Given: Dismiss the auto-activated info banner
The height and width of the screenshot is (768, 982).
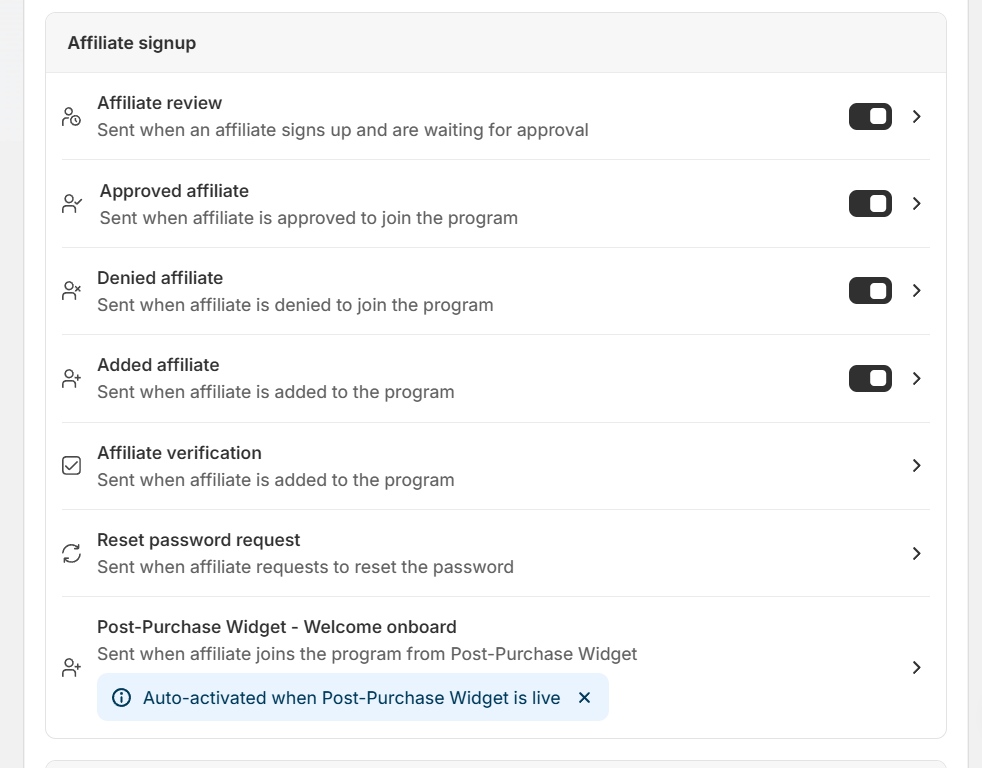Looking at the screenshot, I should 585,698.
